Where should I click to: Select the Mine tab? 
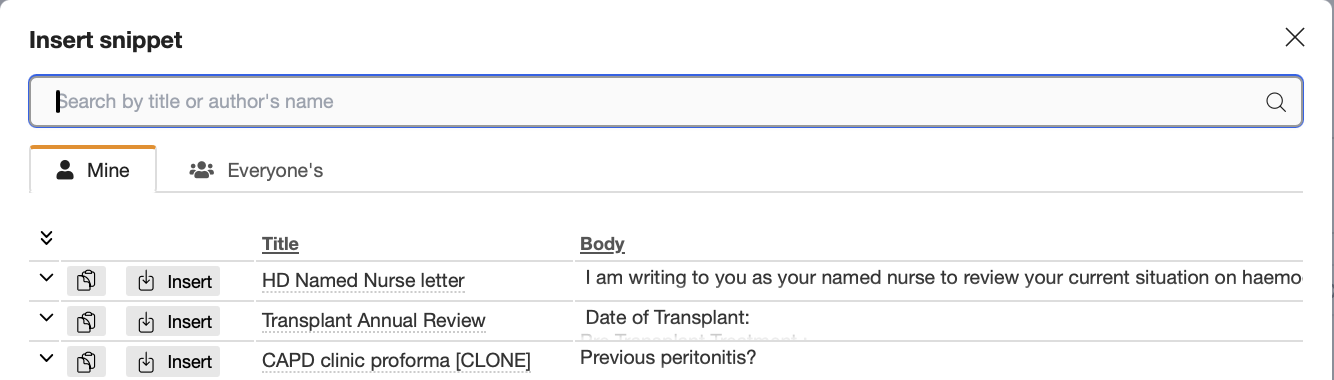(93, 169)
